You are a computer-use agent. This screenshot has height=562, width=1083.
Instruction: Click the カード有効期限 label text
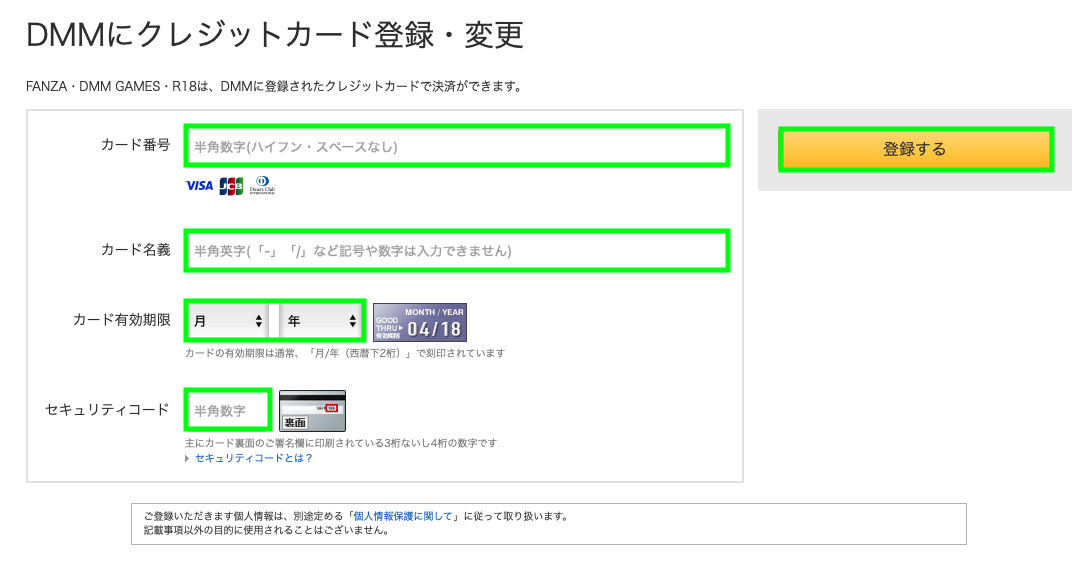tap(122, 320)
